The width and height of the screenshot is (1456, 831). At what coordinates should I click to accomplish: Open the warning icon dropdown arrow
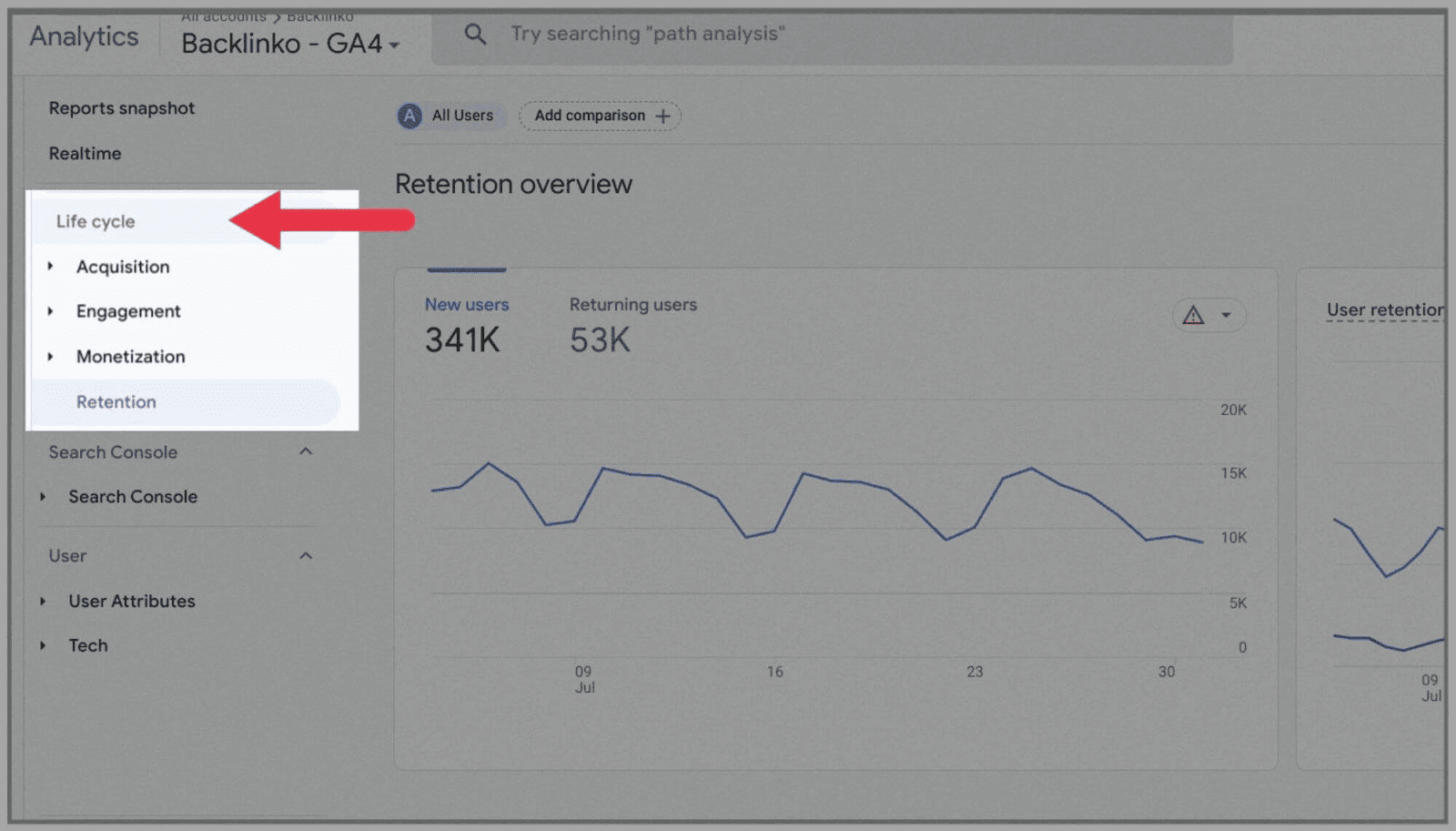coord(1225,315)
